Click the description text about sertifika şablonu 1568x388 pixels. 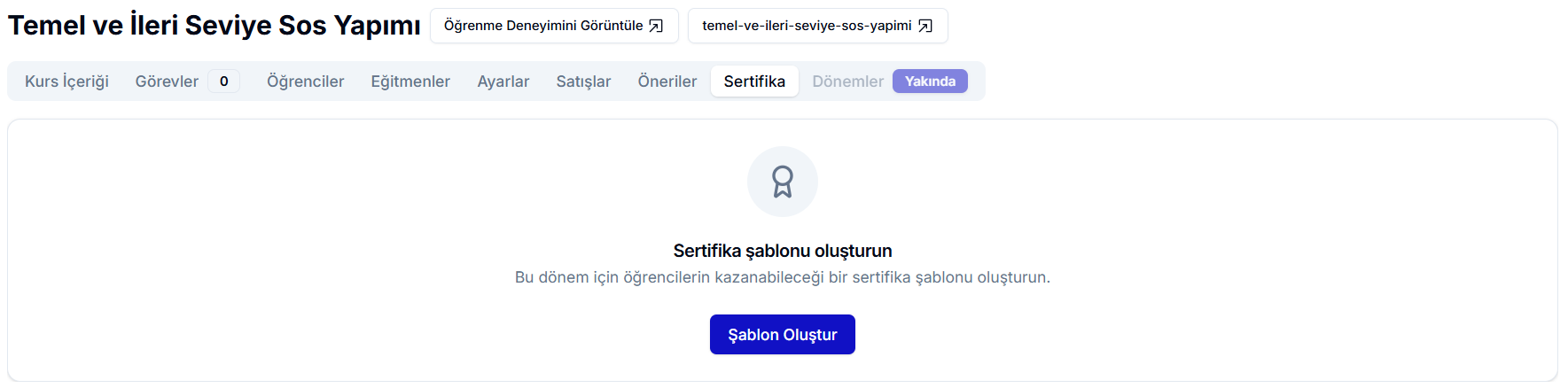coord(782,277)
